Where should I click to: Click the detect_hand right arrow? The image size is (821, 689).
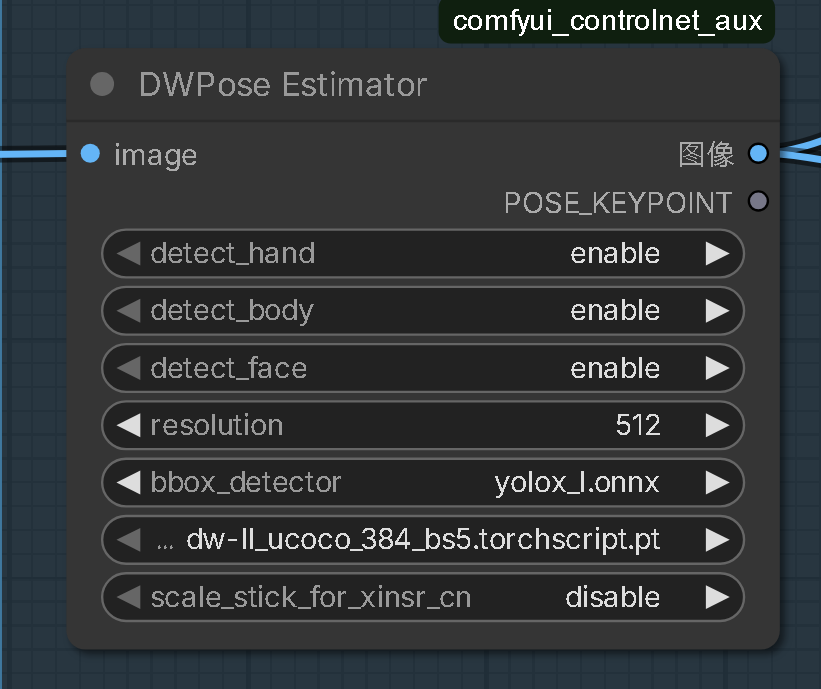[717, 253]
